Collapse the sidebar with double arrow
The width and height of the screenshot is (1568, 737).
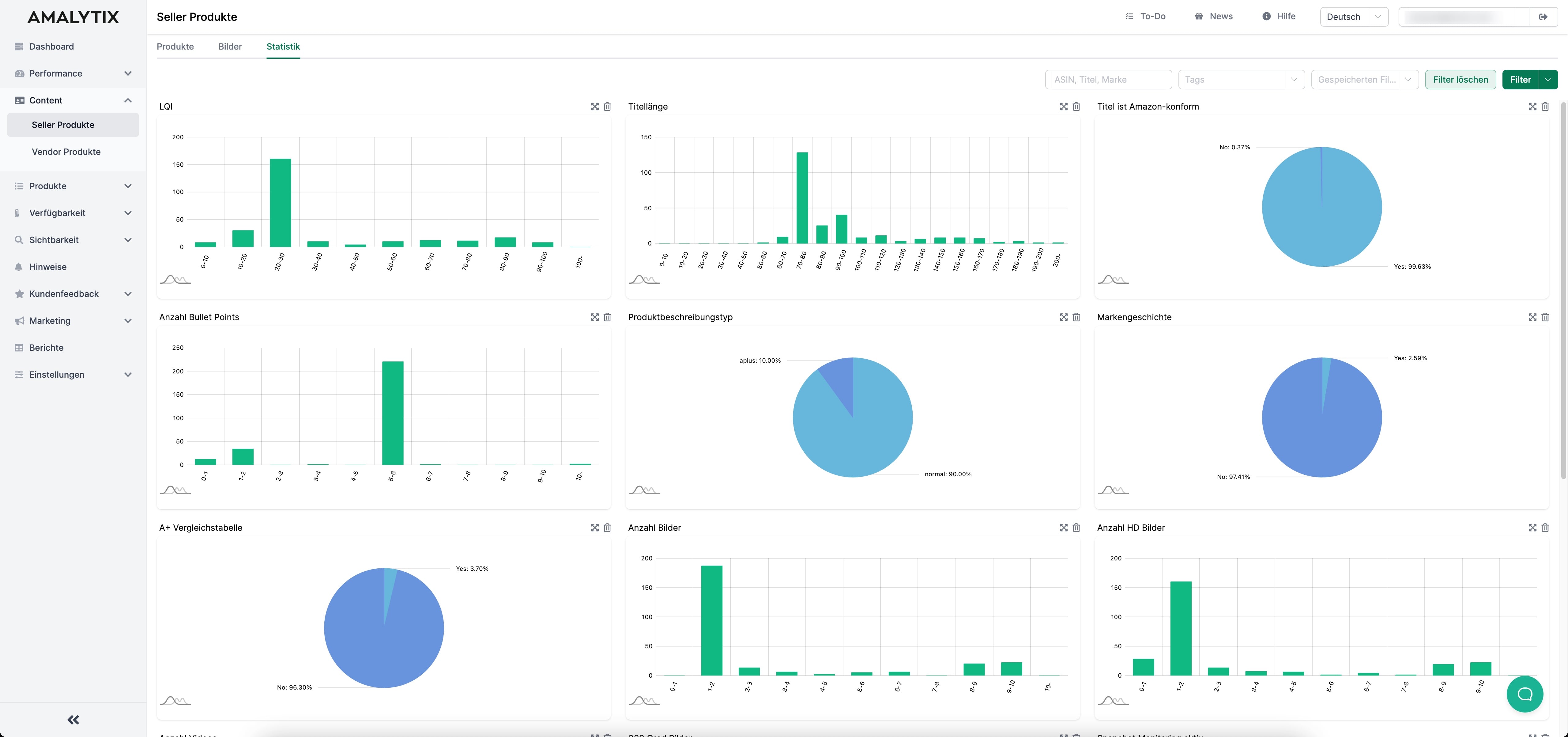point(73,719)
